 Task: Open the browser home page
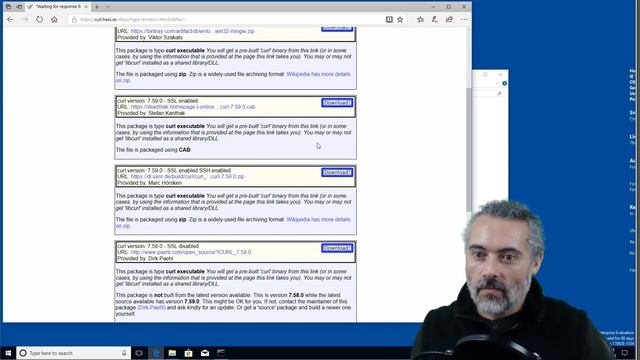coord(54,19)
